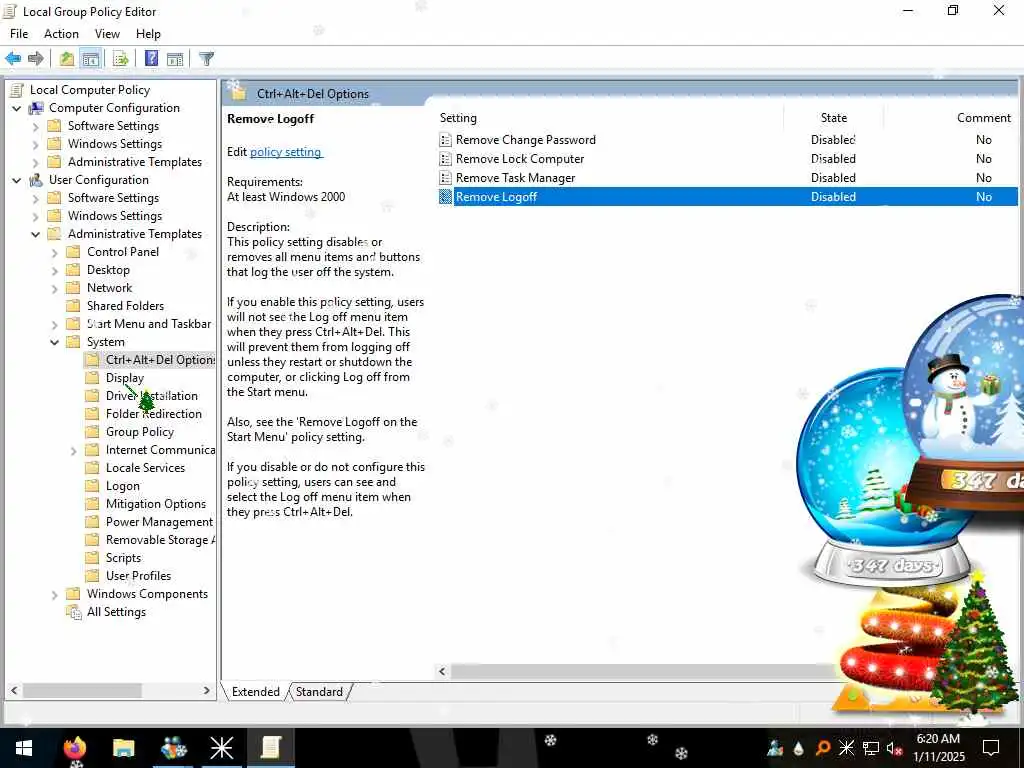
Task: Expand Administrative Templates under Computer Configuration
Action: pos(36,162)
